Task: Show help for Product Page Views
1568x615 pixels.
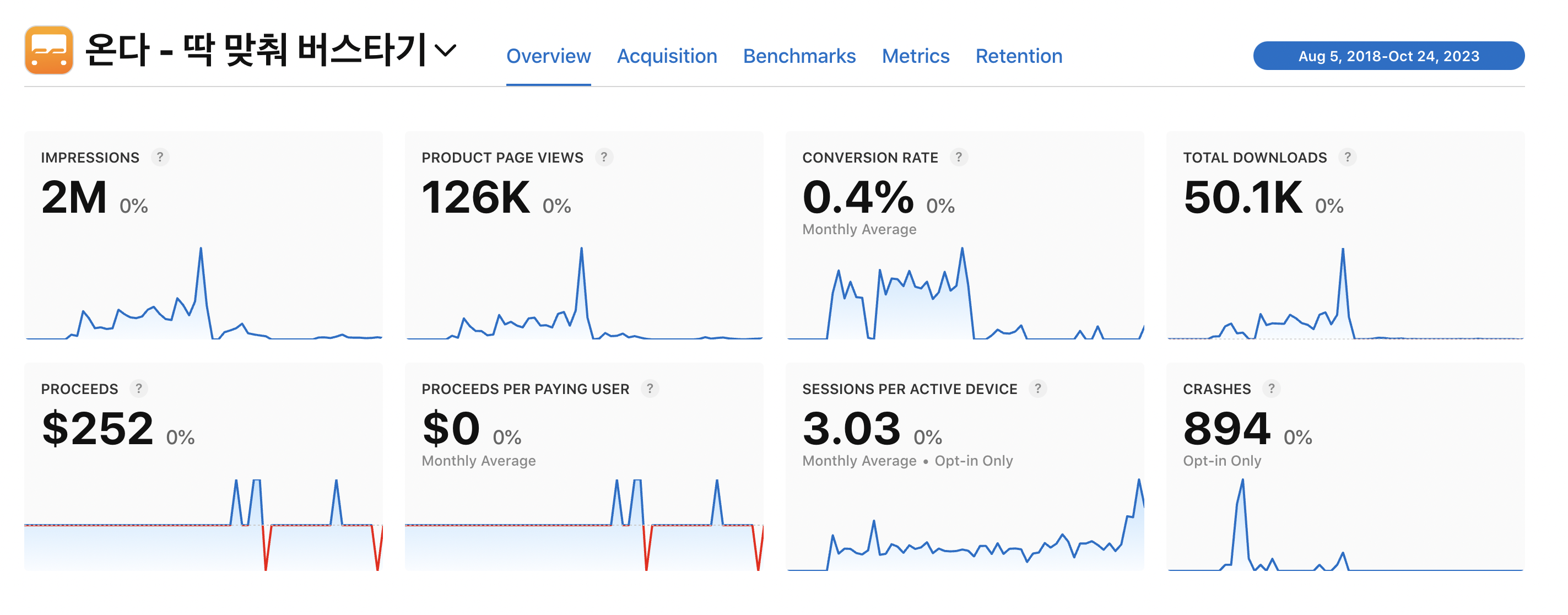Action: [x=604, y=157]
